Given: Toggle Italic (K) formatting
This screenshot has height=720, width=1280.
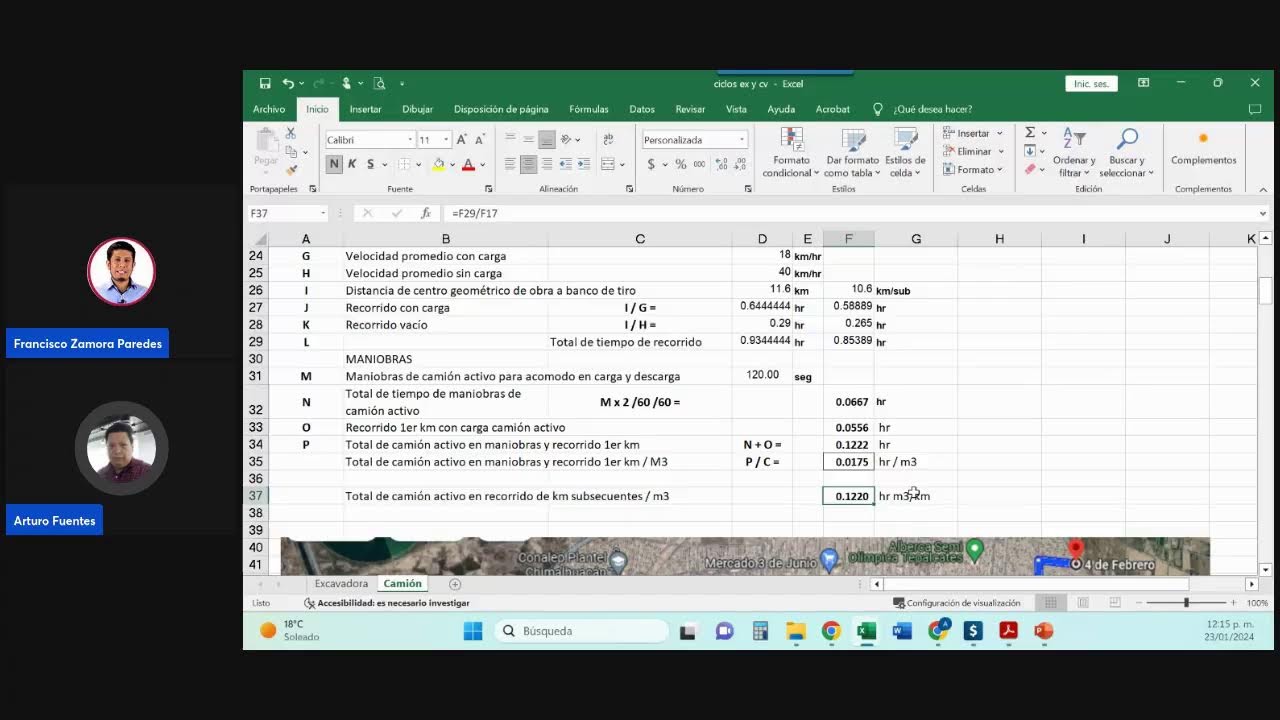Looking at the screenshot, I should click(352, 164).
